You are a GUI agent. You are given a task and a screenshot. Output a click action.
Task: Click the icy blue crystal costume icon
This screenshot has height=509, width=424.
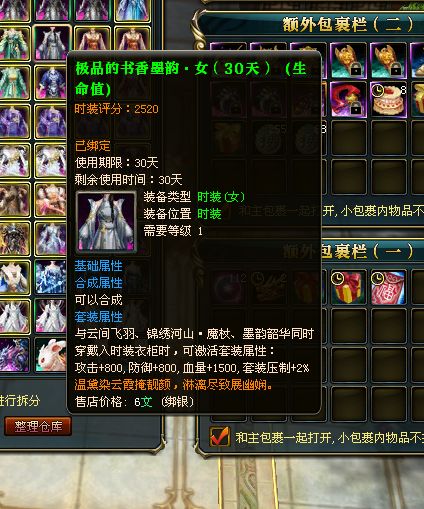[51, 278]
